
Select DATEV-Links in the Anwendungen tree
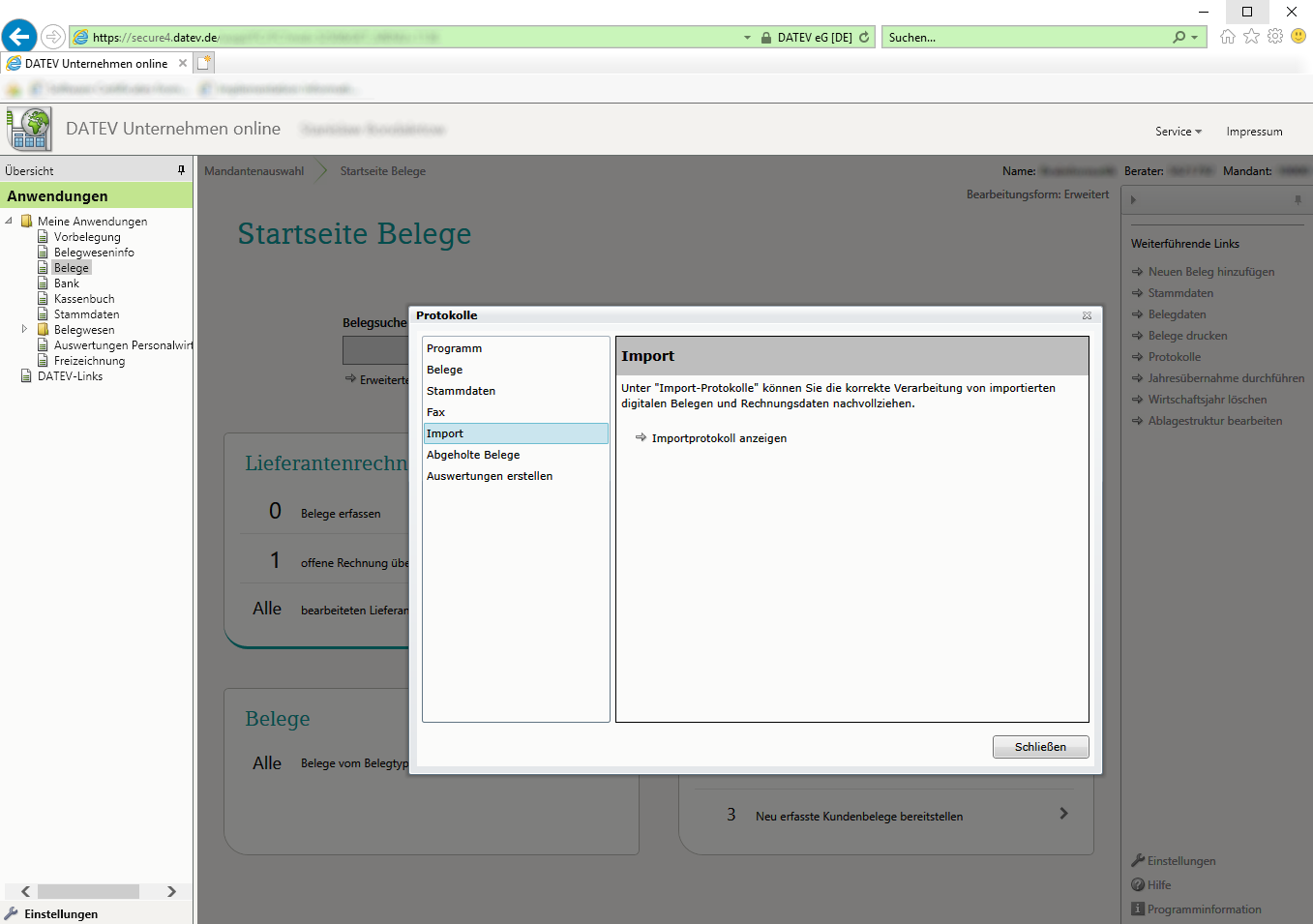coord(70,376)
